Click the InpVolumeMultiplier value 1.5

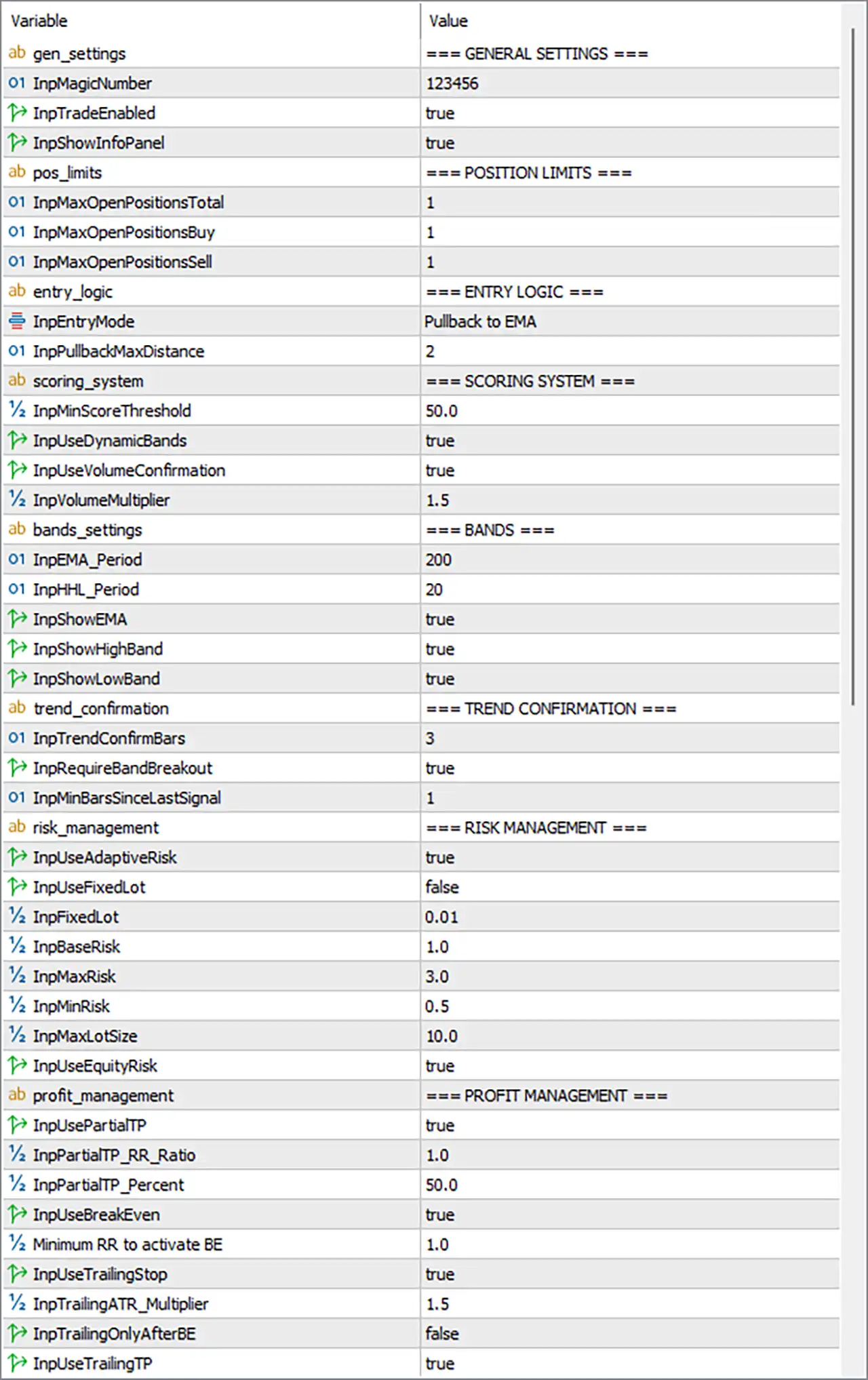click(x=437, y=500)
